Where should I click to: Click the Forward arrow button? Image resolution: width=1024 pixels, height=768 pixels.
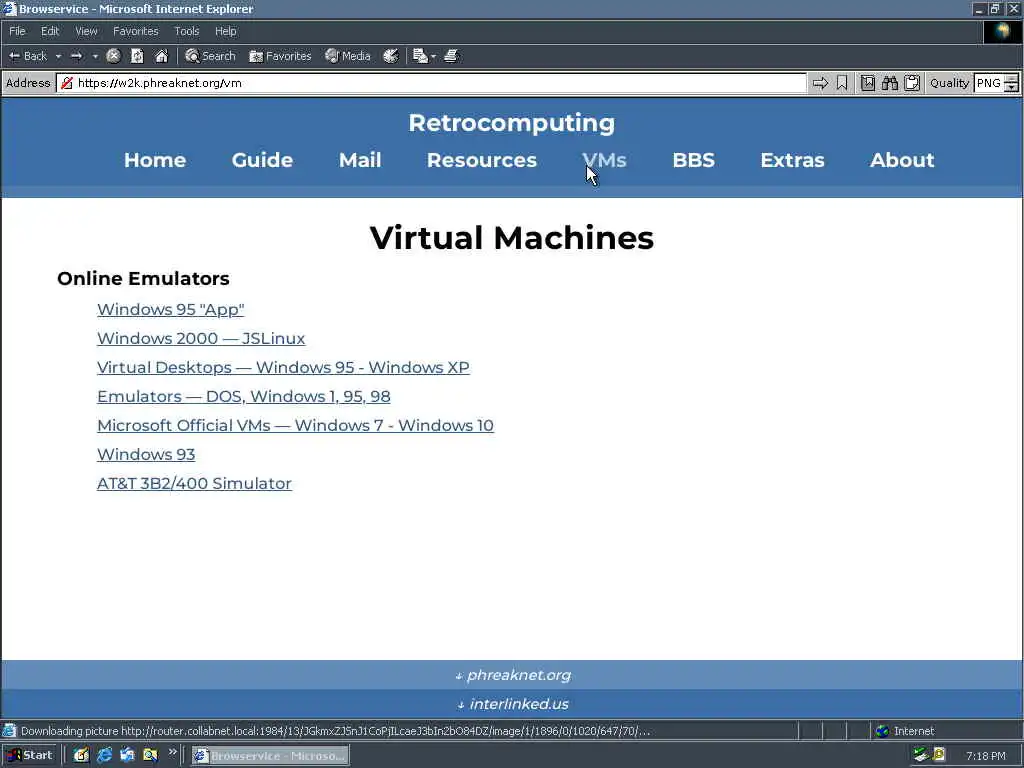(x=76, y=56)
